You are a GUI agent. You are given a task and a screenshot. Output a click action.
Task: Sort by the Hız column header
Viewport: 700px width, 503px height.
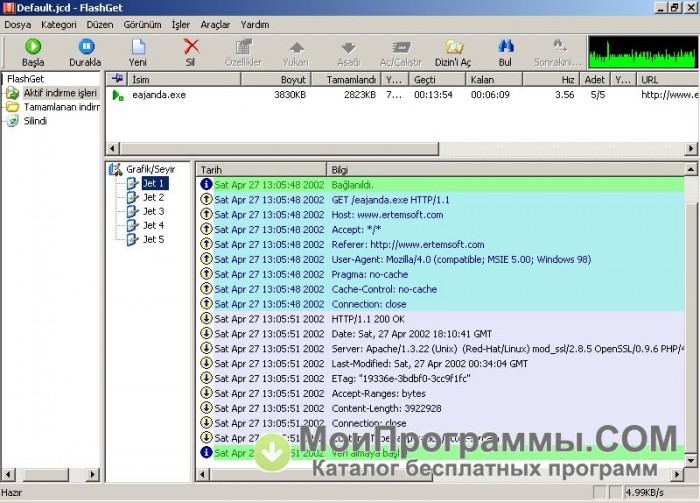point(551,79)
